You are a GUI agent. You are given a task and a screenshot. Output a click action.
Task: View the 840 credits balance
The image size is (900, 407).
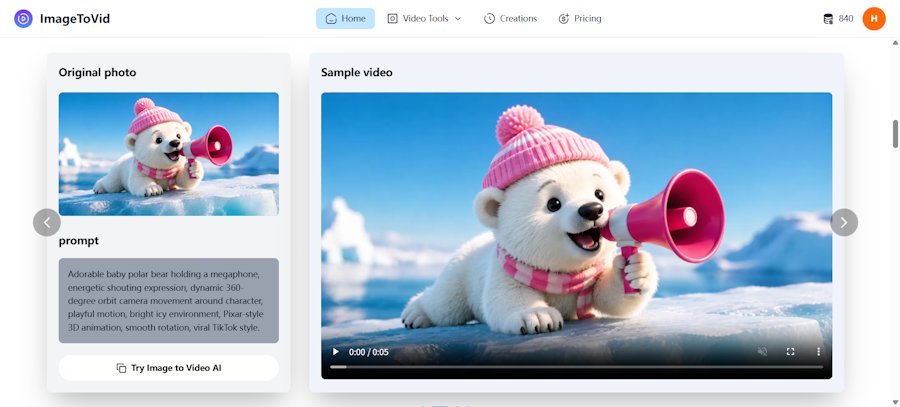tap(845, 18)
